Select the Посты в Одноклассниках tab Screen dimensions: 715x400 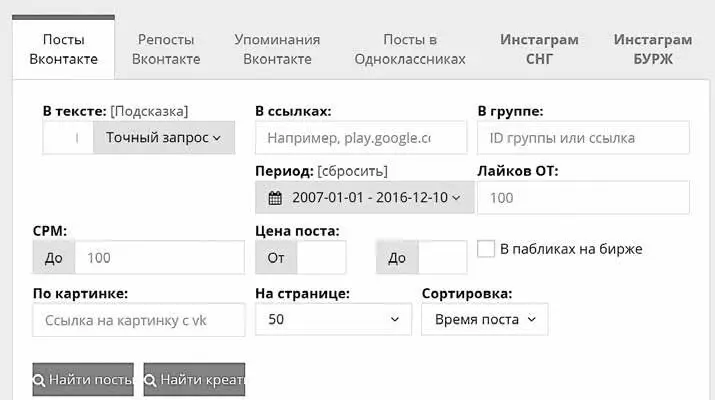410,49
